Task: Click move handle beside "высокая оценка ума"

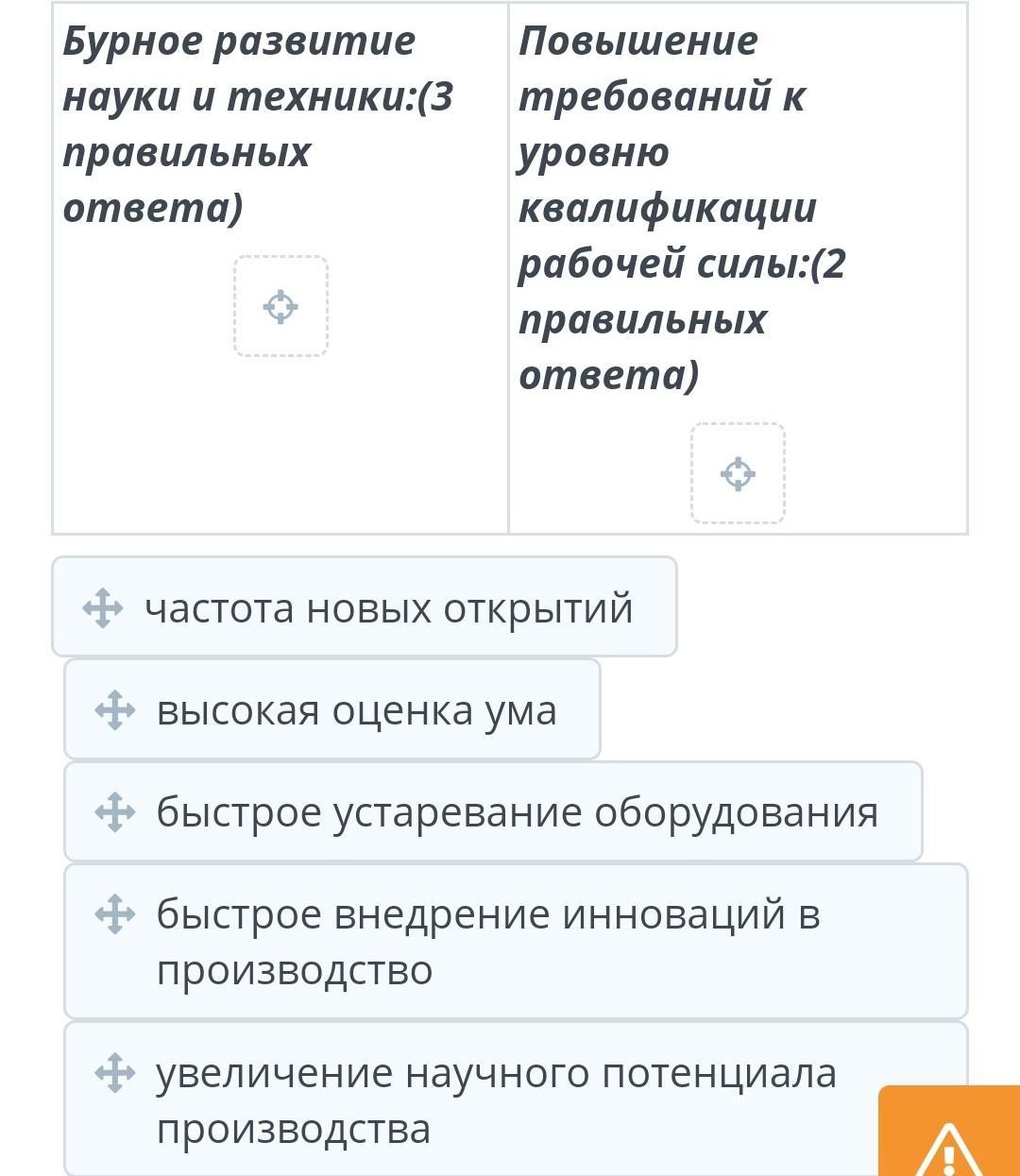Action: point(114,710)
